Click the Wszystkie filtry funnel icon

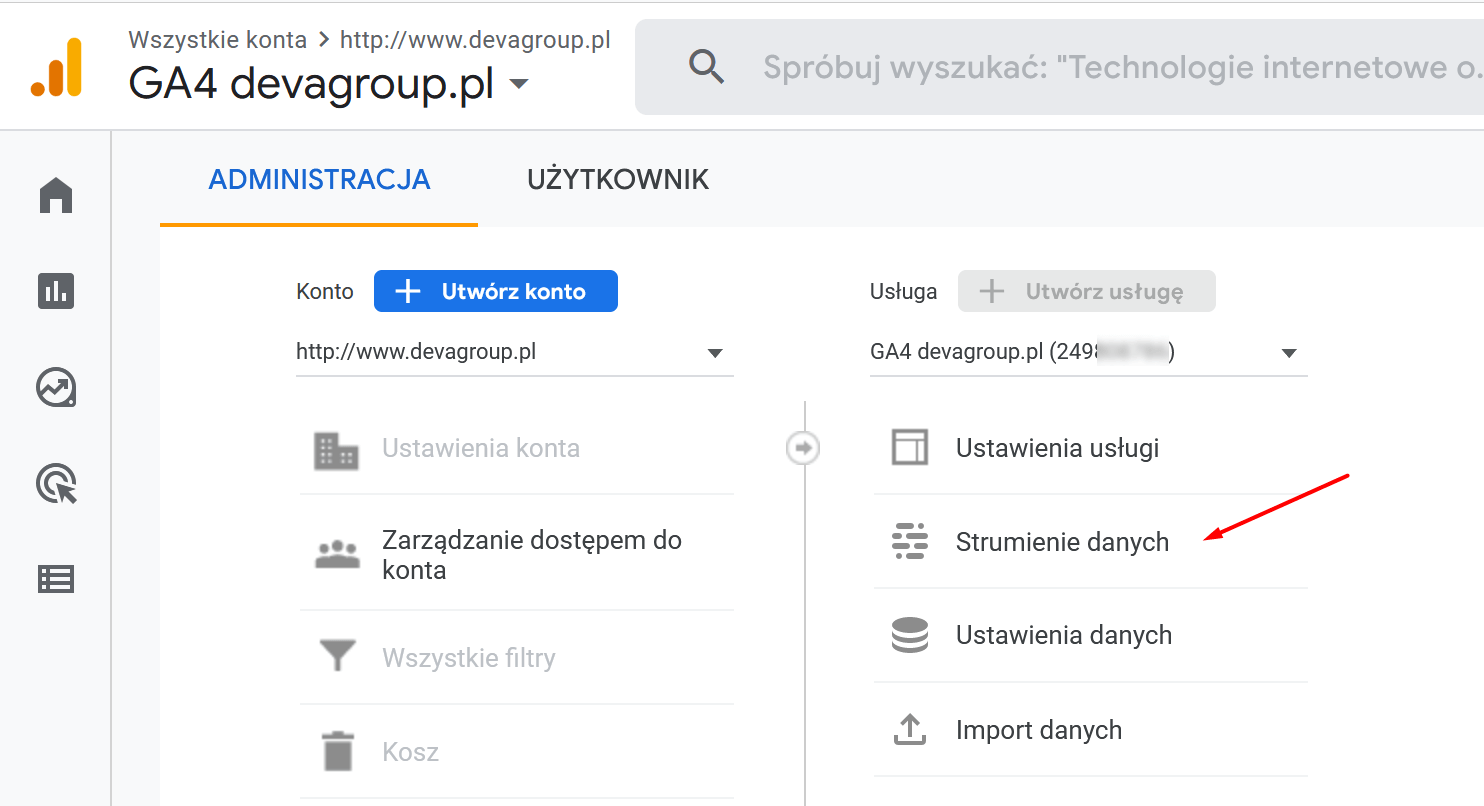pyautogui.click(x=337, y=657)
